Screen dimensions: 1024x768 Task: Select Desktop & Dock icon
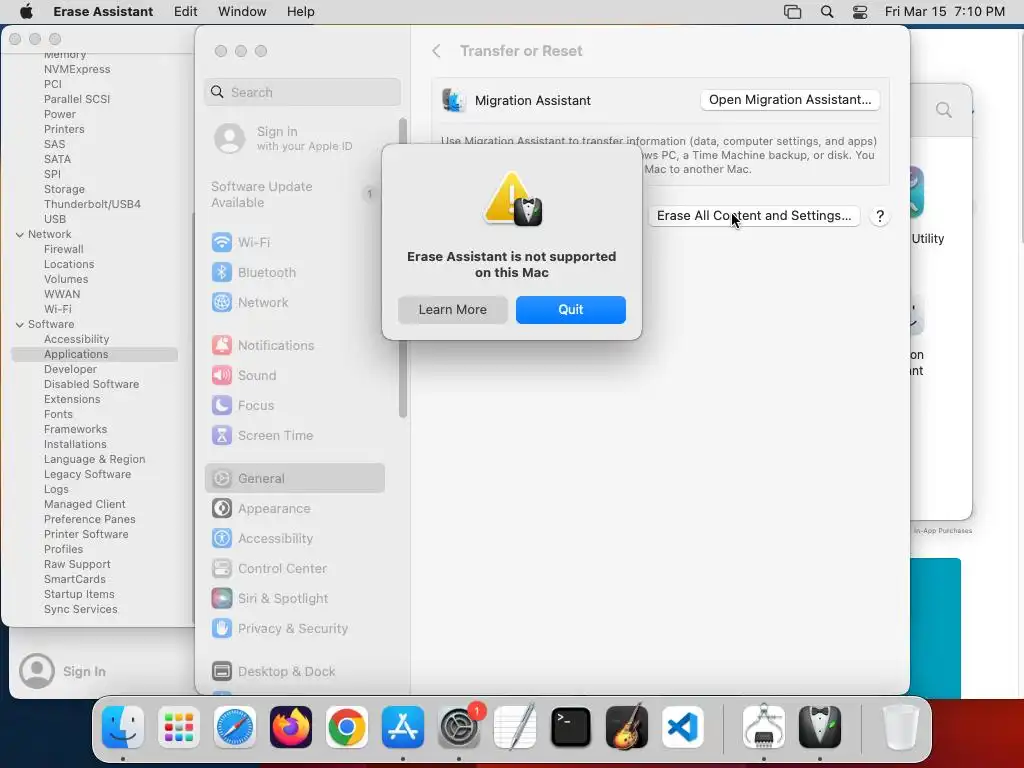pos(222,671)
